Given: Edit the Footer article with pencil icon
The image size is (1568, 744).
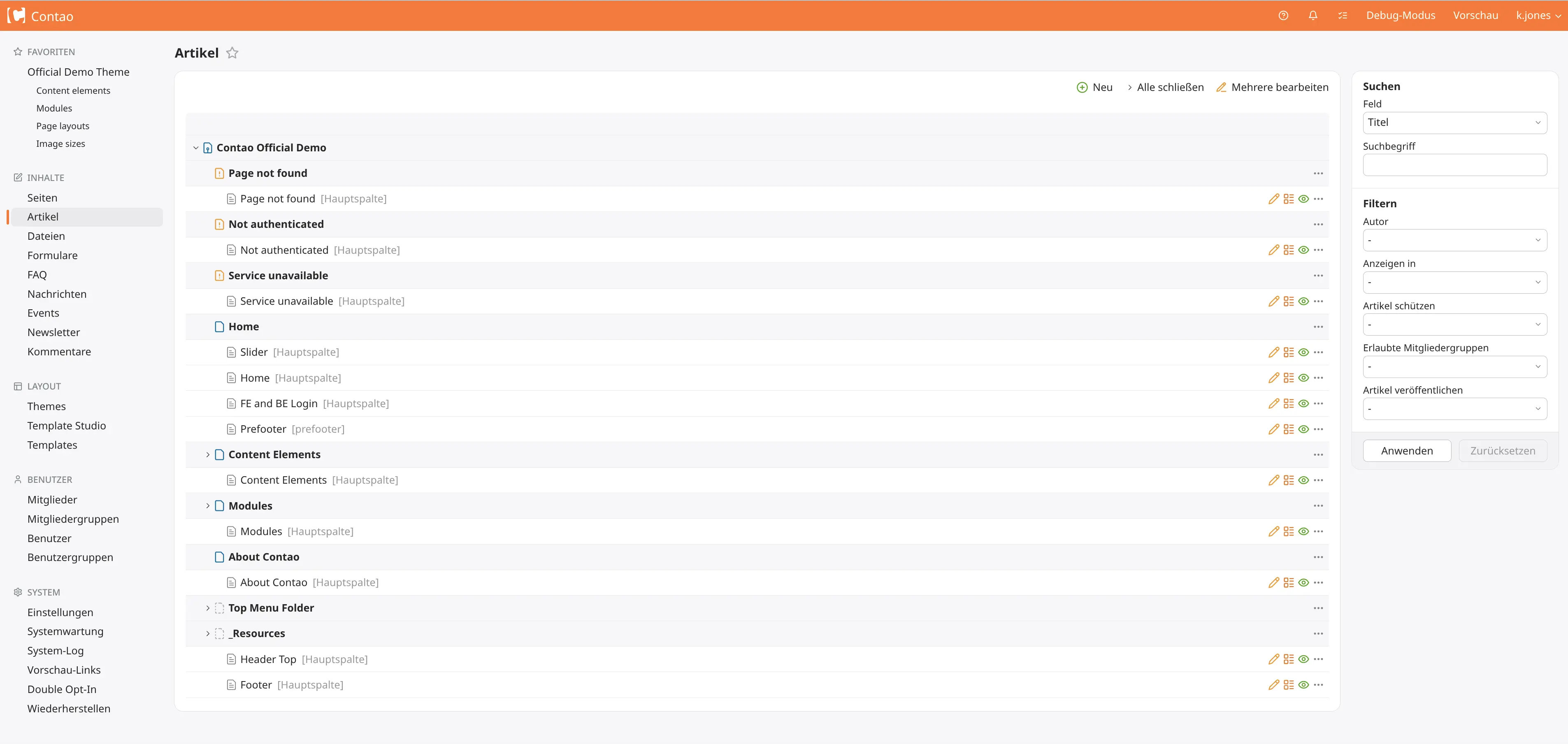Looking at the screenshot, I should [1273, 684].
